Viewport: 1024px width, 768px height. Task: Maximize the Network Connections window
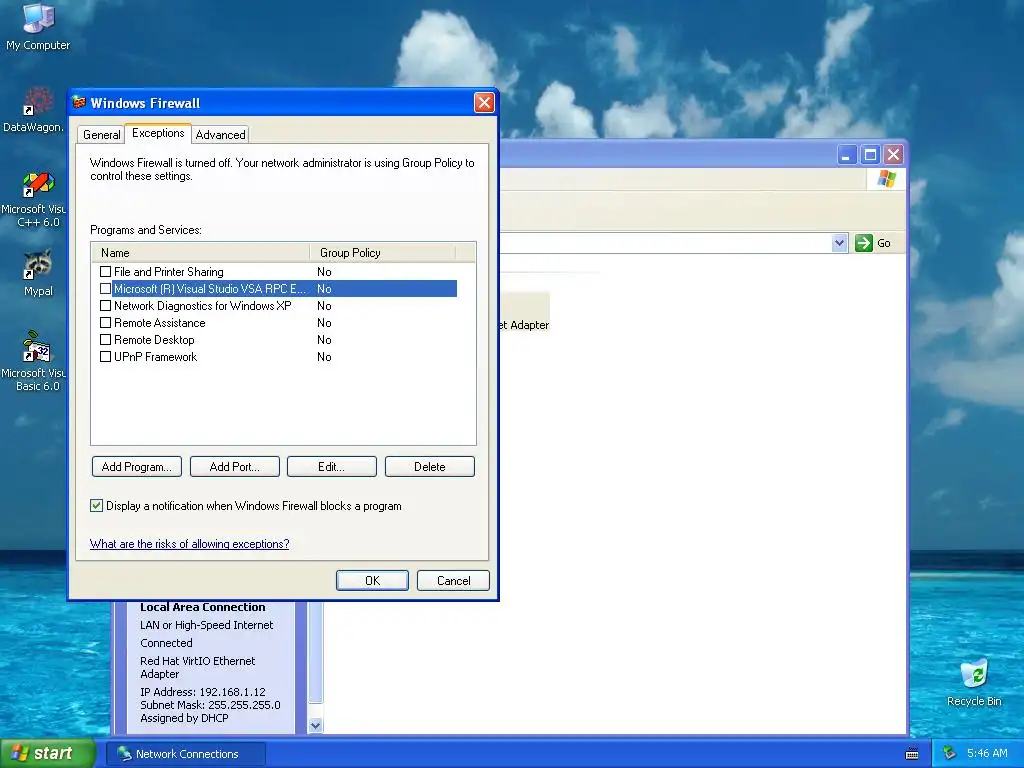pos(870,155)
